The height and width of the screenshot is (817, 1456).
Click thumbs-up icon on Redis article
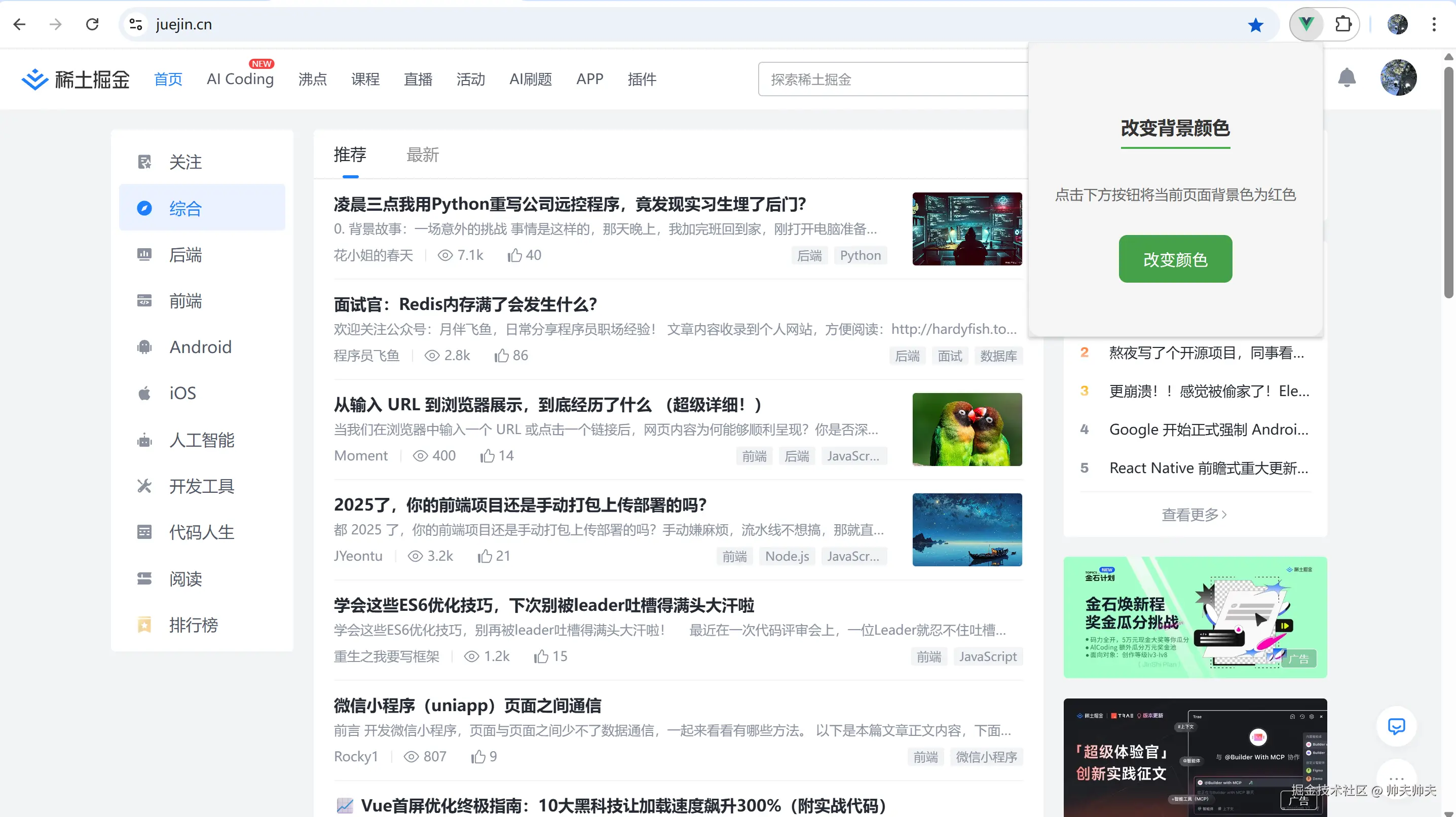[501, 356]
